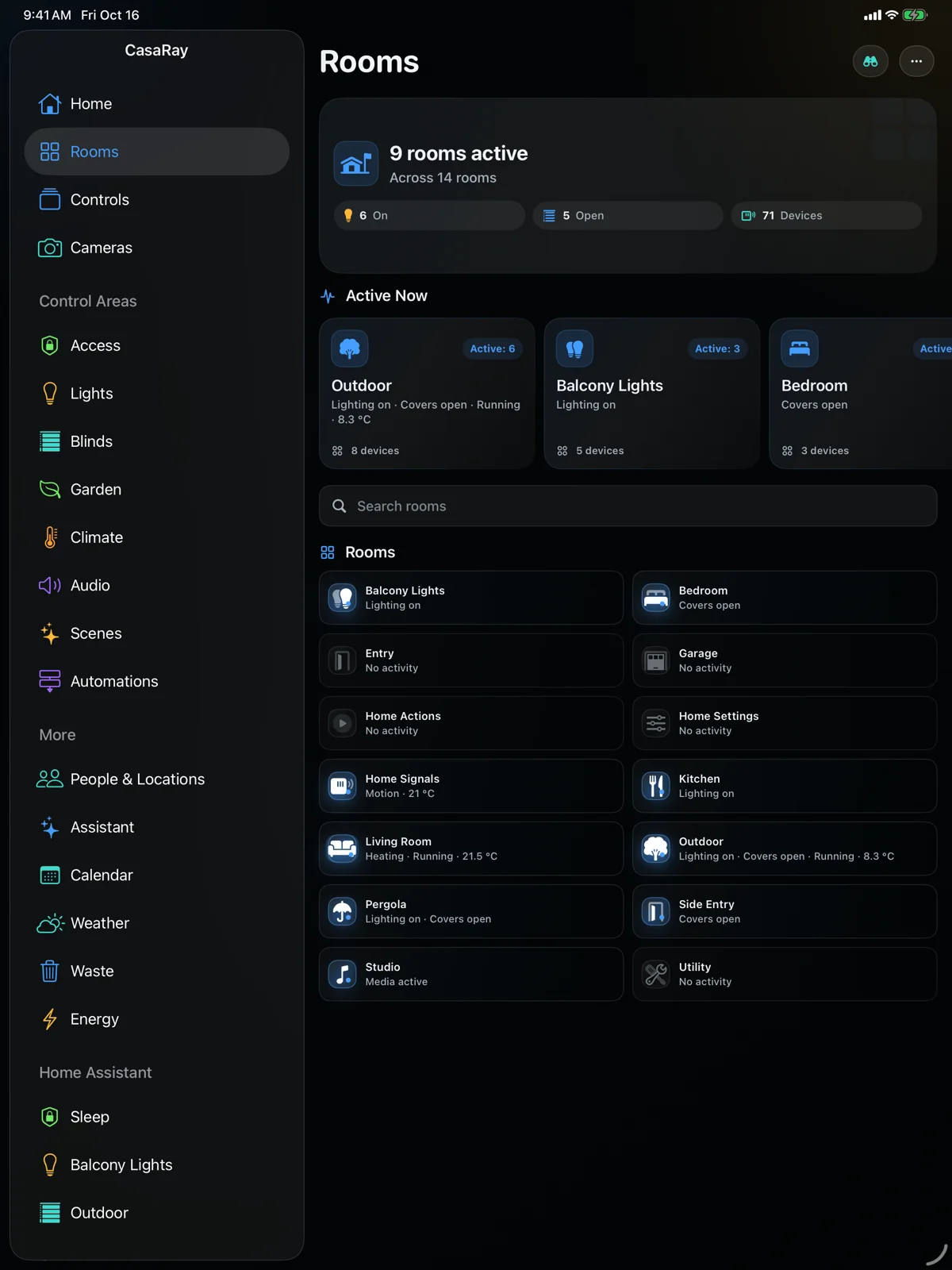Image resolution: width=952 pixels, height=1270 pixels.
Task: Tap the 71 Devices chip
Action: pos(826,216)
